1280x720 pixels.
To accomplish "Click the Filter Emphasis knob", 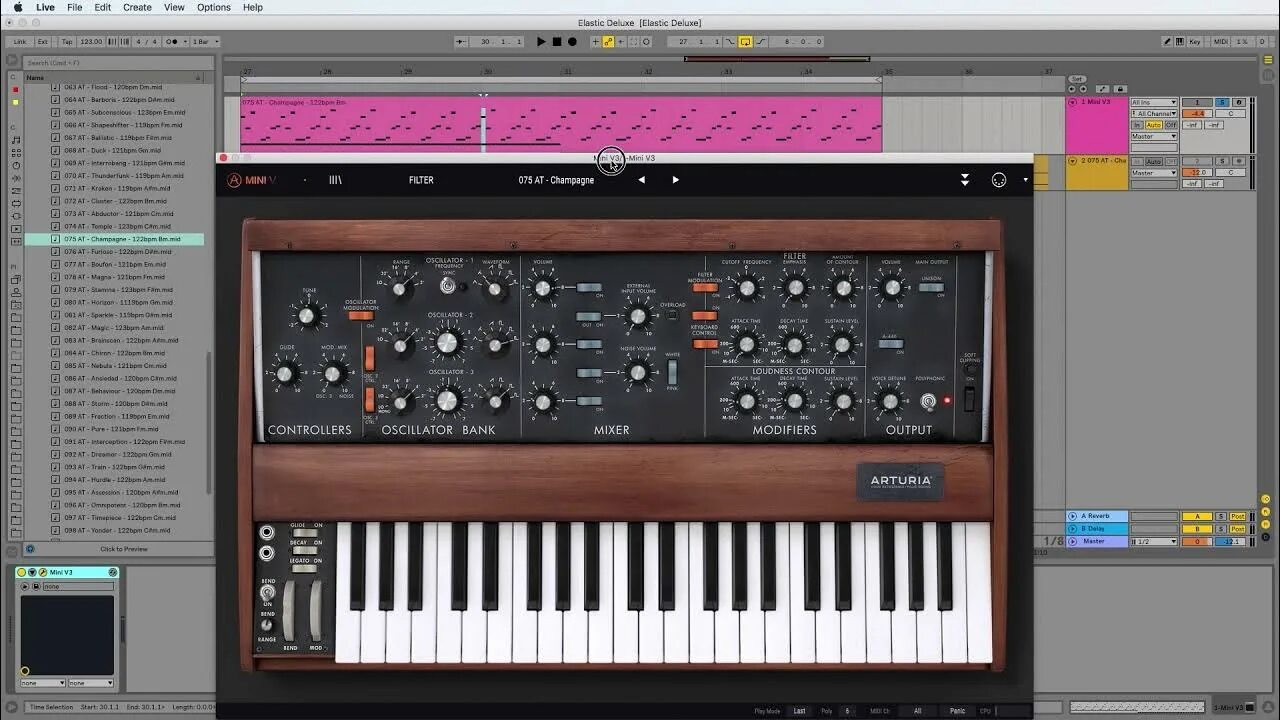I will [x=794, y=289].
